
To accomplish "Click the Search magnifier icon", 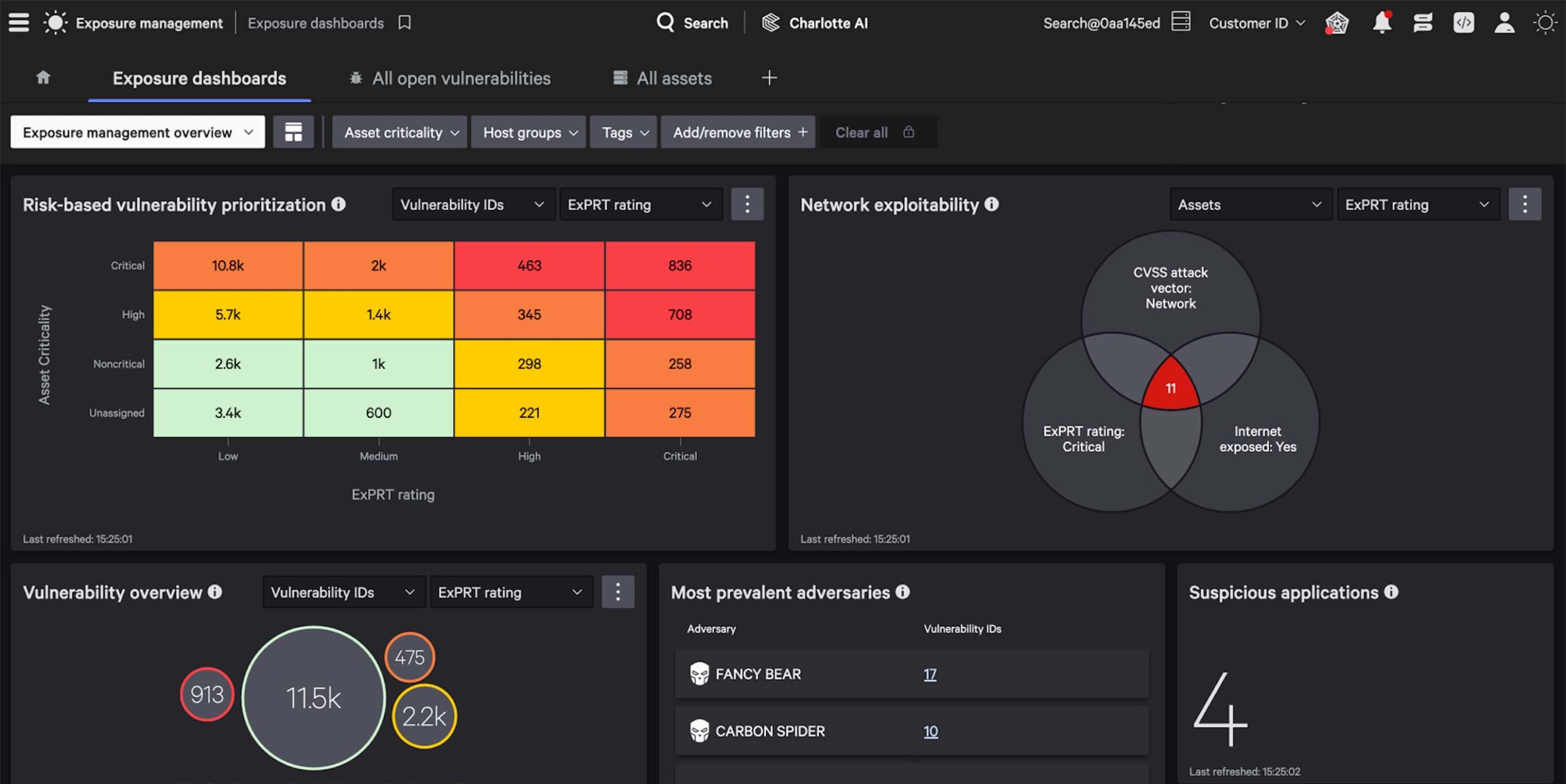I will (665, 23).
